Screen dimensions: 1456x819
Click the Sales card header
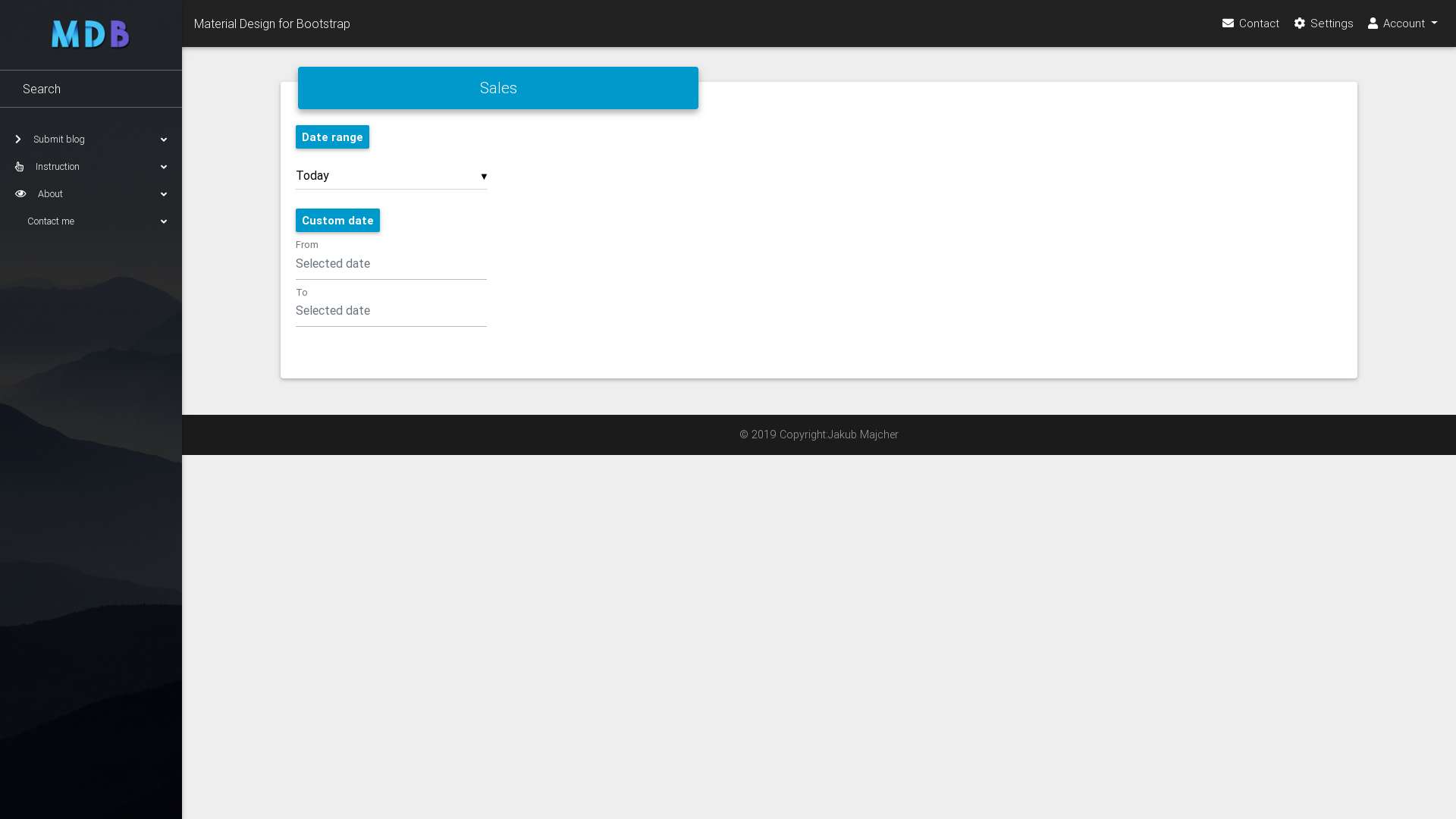[x=498, y=88]
